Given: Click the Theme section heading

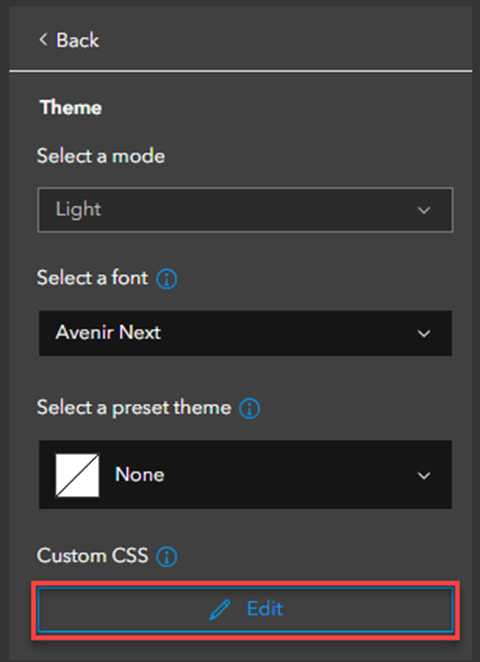Looking at the screenshot, I should [x=71, y=108].
